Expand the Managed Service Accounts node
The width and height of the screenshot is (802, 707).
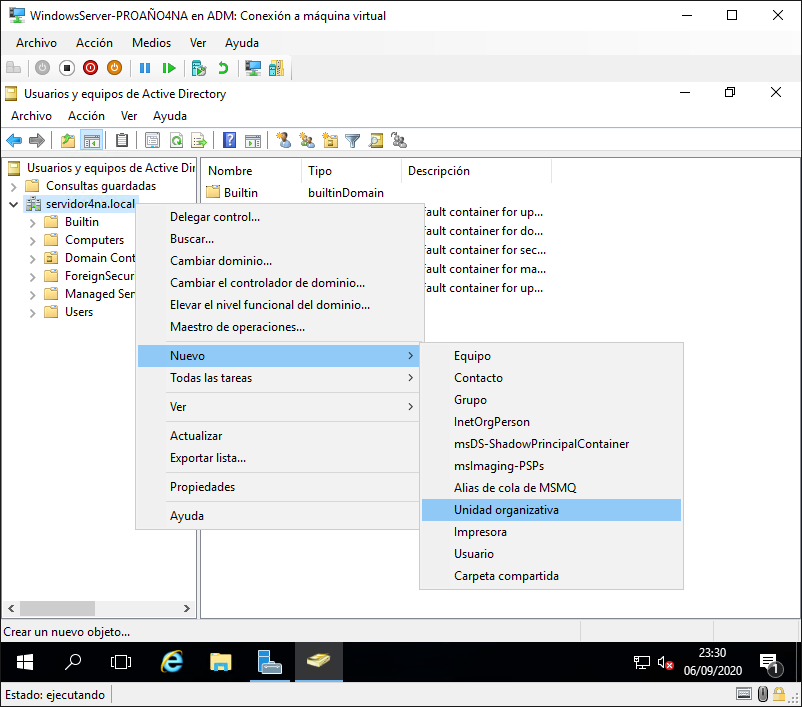(33, 295)
